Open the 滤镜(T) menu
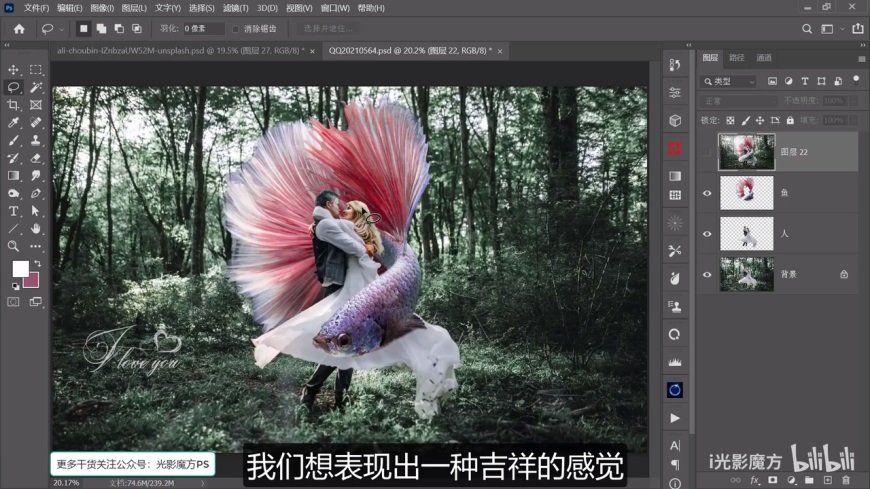 [x=235, y=8]
